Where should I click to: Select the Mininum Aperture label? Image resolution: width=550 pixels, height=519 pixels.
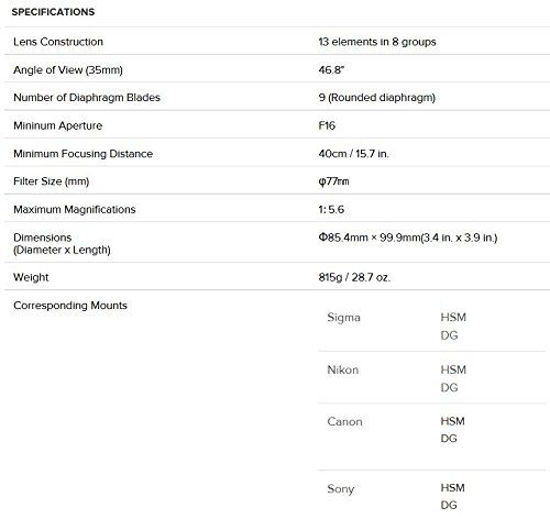pyautogui.click(x=58, y=126)
